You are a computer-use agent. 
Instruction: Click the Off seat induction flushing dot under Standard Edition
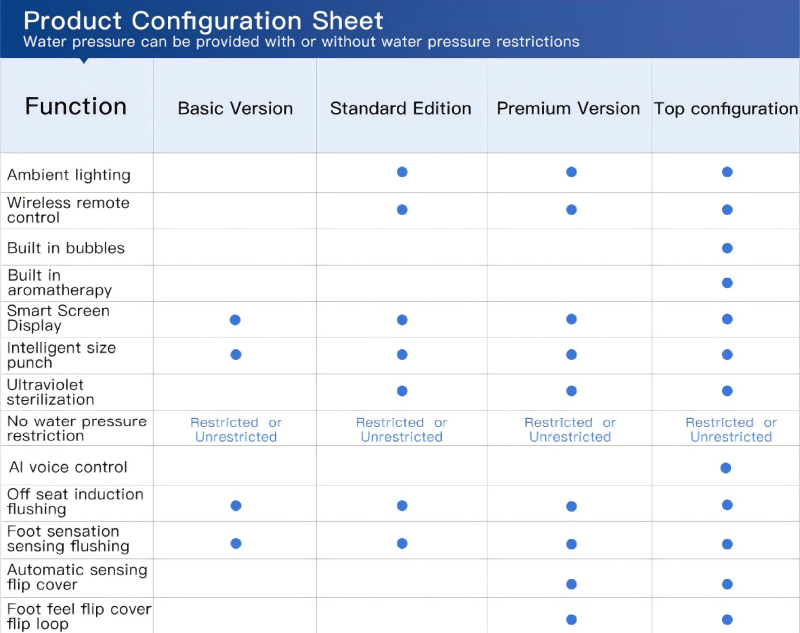click(x=402, y=506)
